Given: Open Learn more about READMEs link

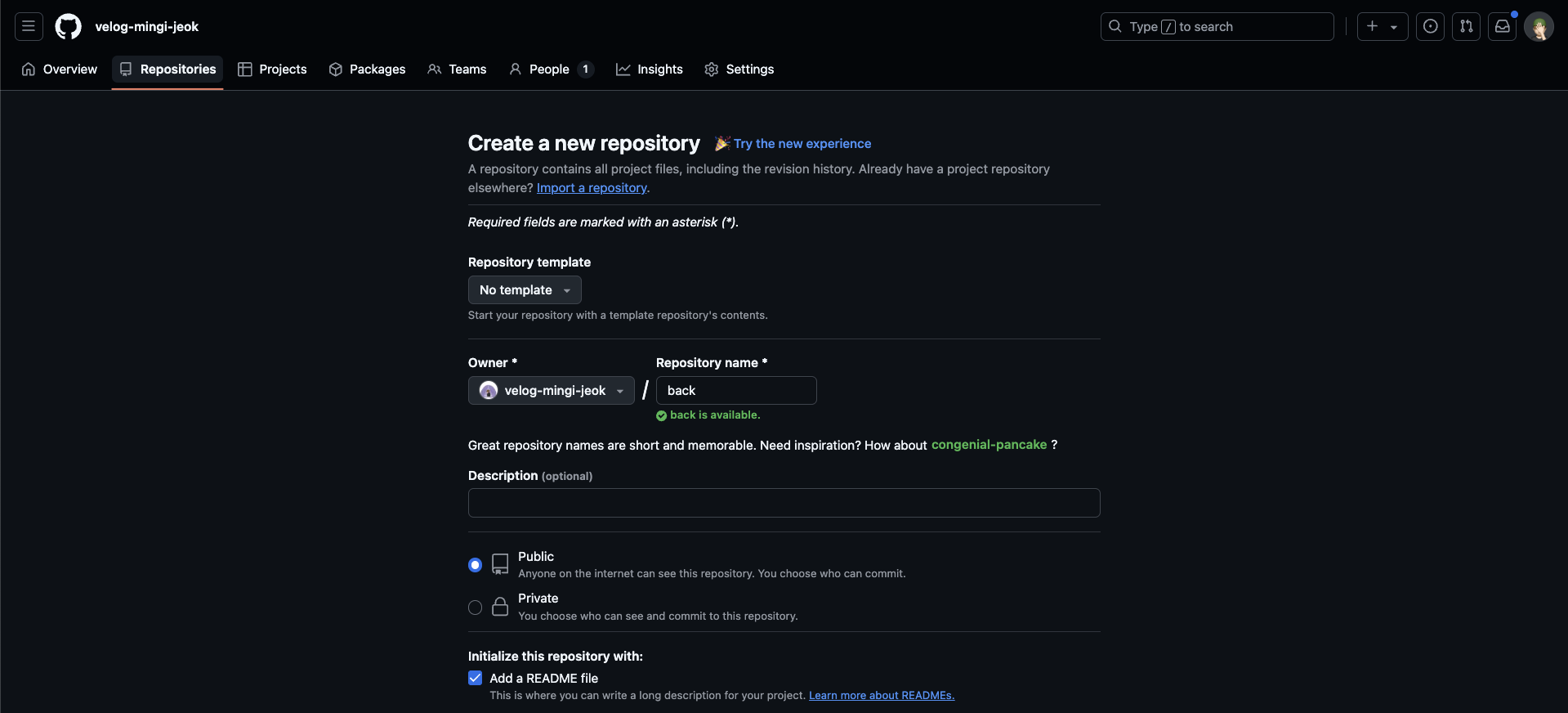Looking at the screenshot, I should [882, 696].
